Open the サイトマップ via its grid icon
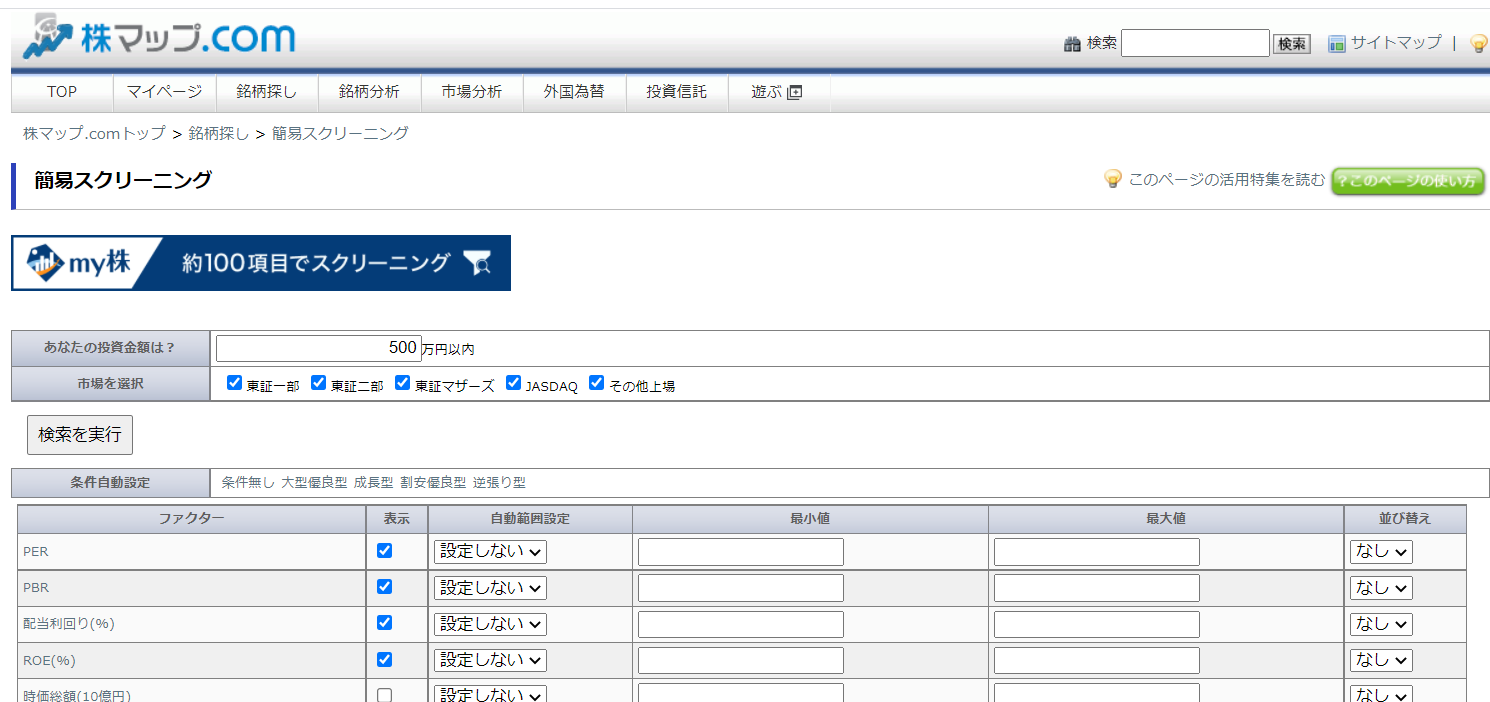 [1335, 43]
